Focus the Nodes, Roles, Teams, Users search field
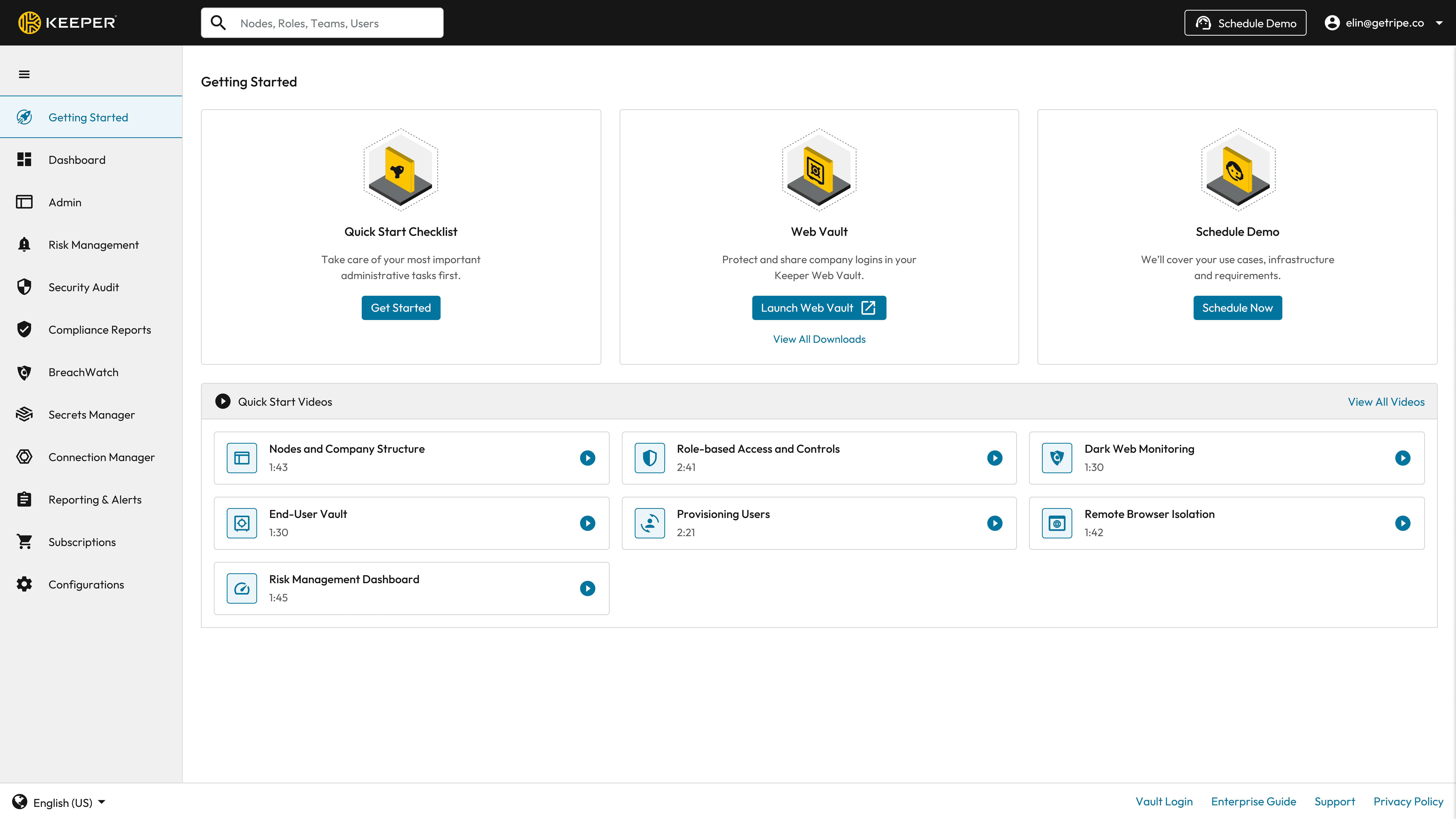 (x=322, y=23)
